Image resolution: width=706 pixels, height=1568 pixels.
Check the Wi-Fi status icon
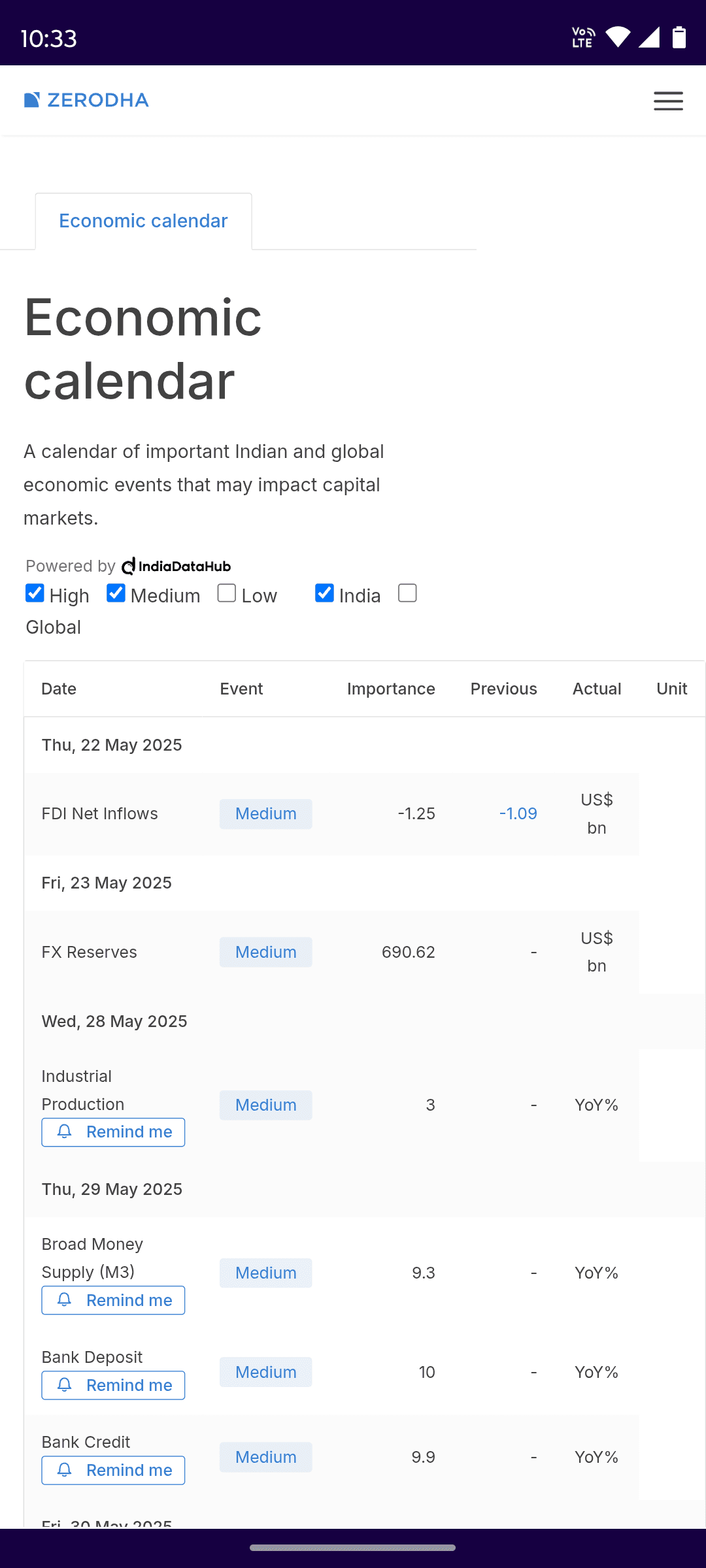click(618, 37)
